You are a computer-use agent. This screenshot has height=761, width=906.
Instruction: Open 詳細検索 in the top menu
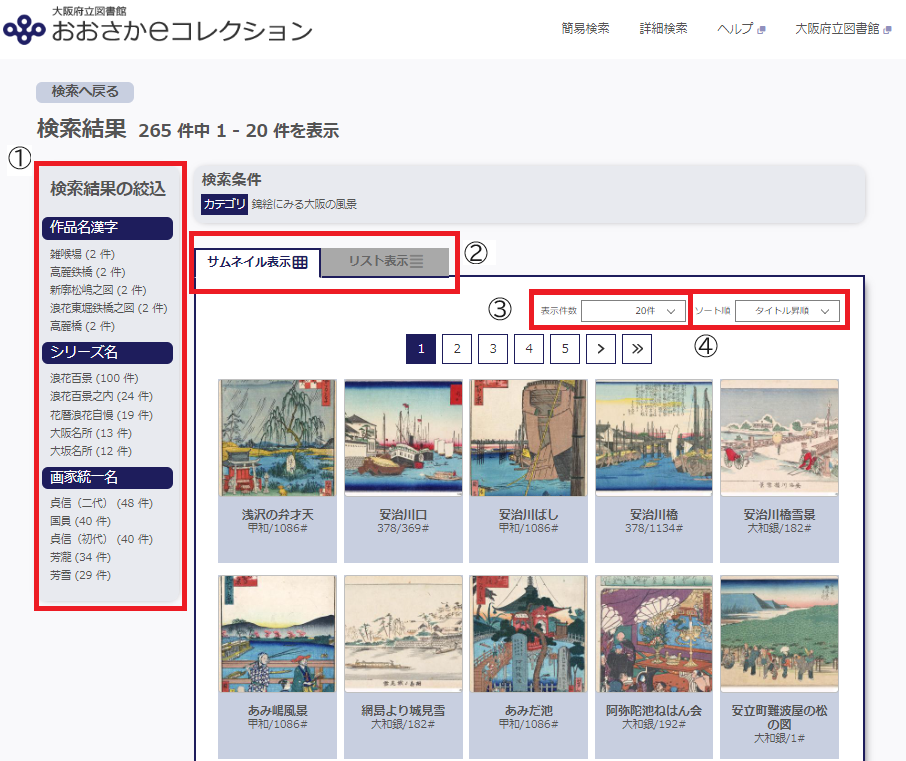coord(663,28)
